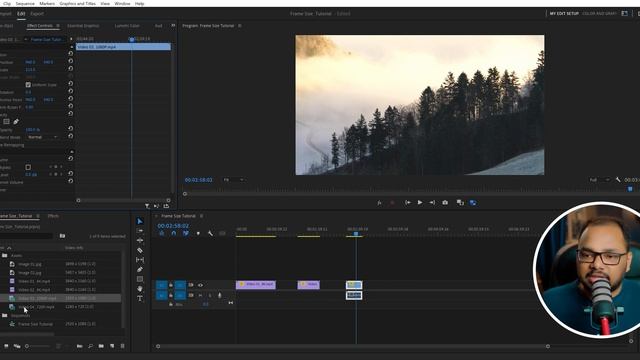Image resolution: width=640 pixels, height=360 pixels.
Task: Pick the Ripple Edit tool
Action: pos(140,240)
